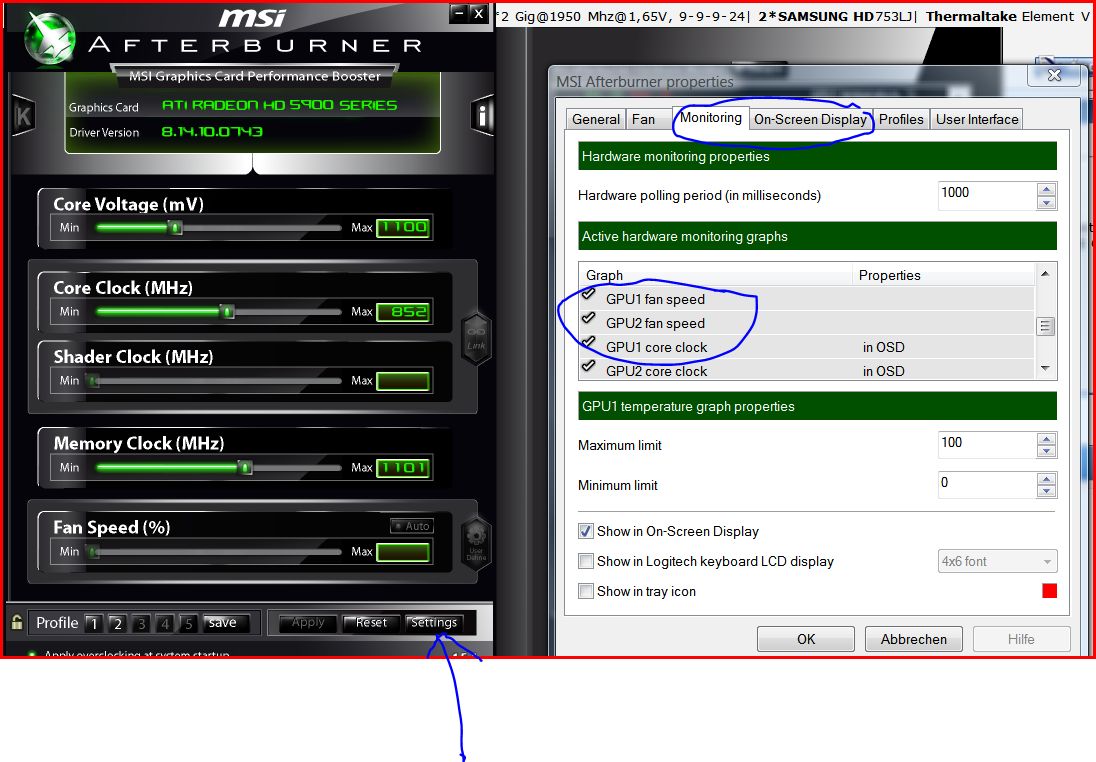The height and width of the screenshot is (762, 1096).
Task: Click the Graph column header
Action: (716, 275)
